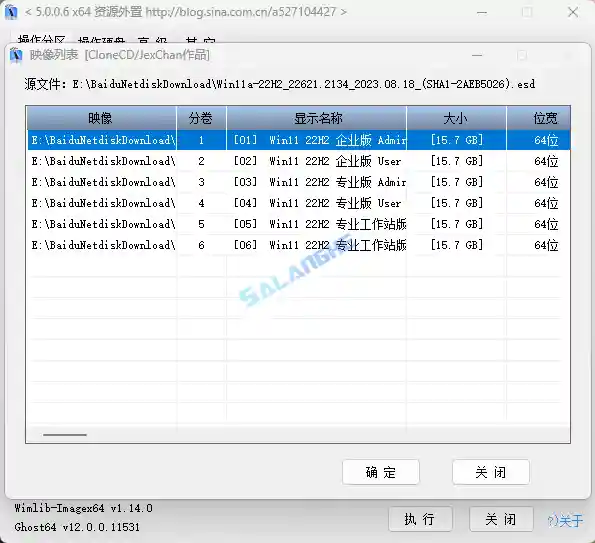Sort by the 分卷 column header

click(x=201, y=118)
